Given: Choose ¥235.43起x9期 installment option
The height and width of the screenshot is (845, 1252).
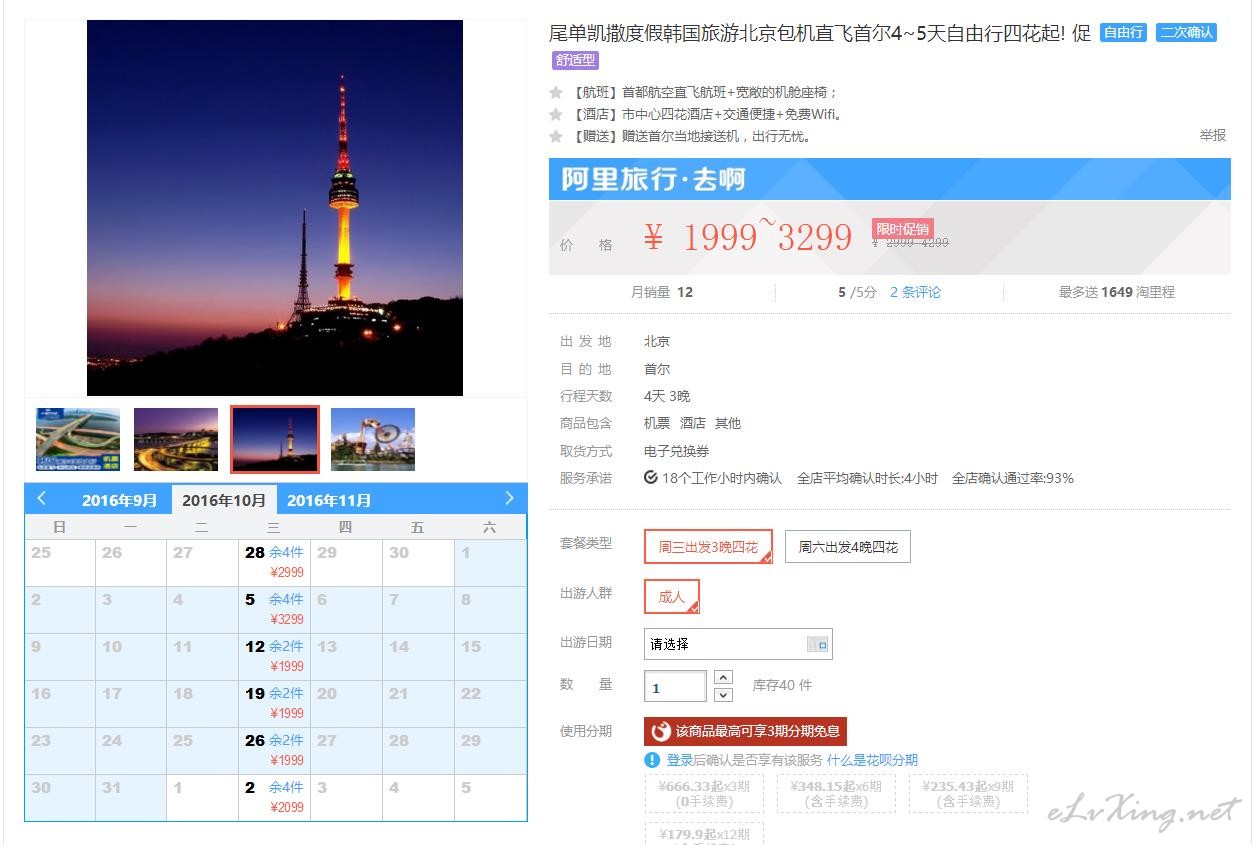Looking at the screenshot, I should click(968, 794).
